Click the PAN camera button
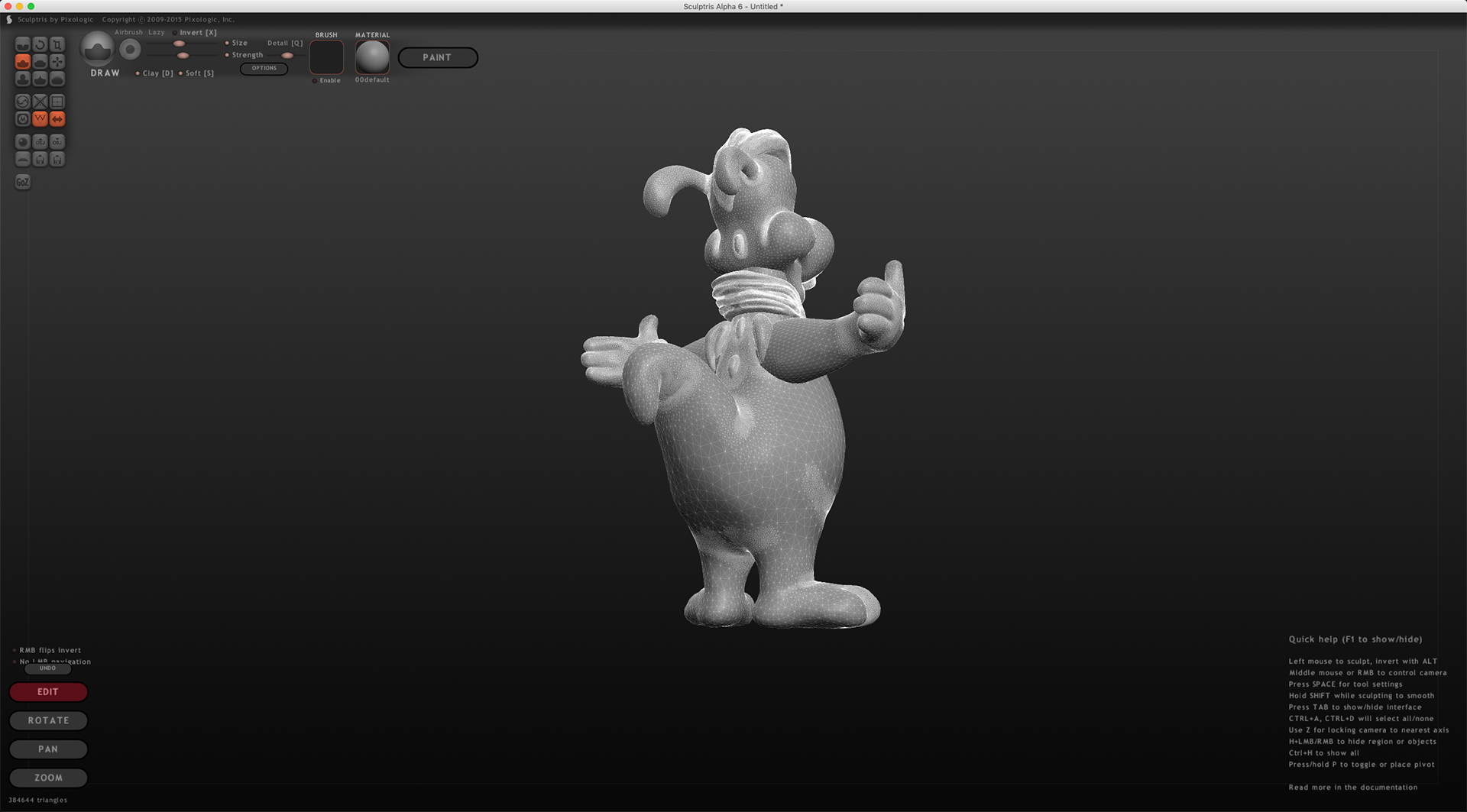1467x812 pixels. [x=48, y=749]
